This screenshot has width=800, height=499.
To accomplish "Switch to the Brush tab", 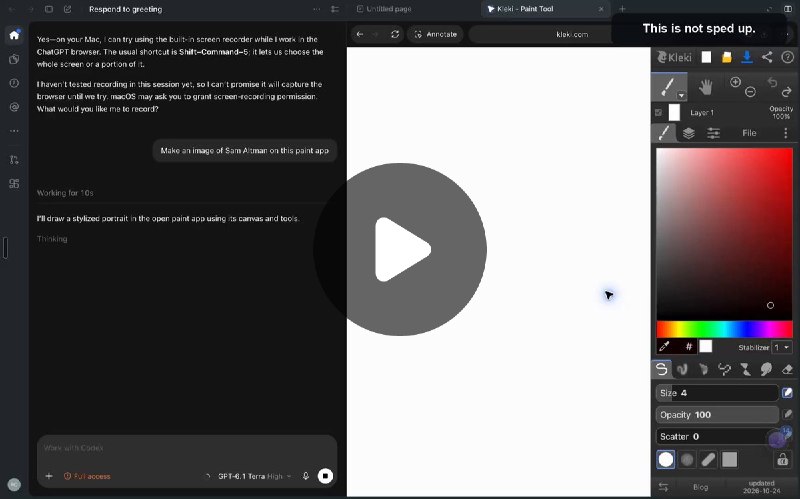I will click(664, 133).
